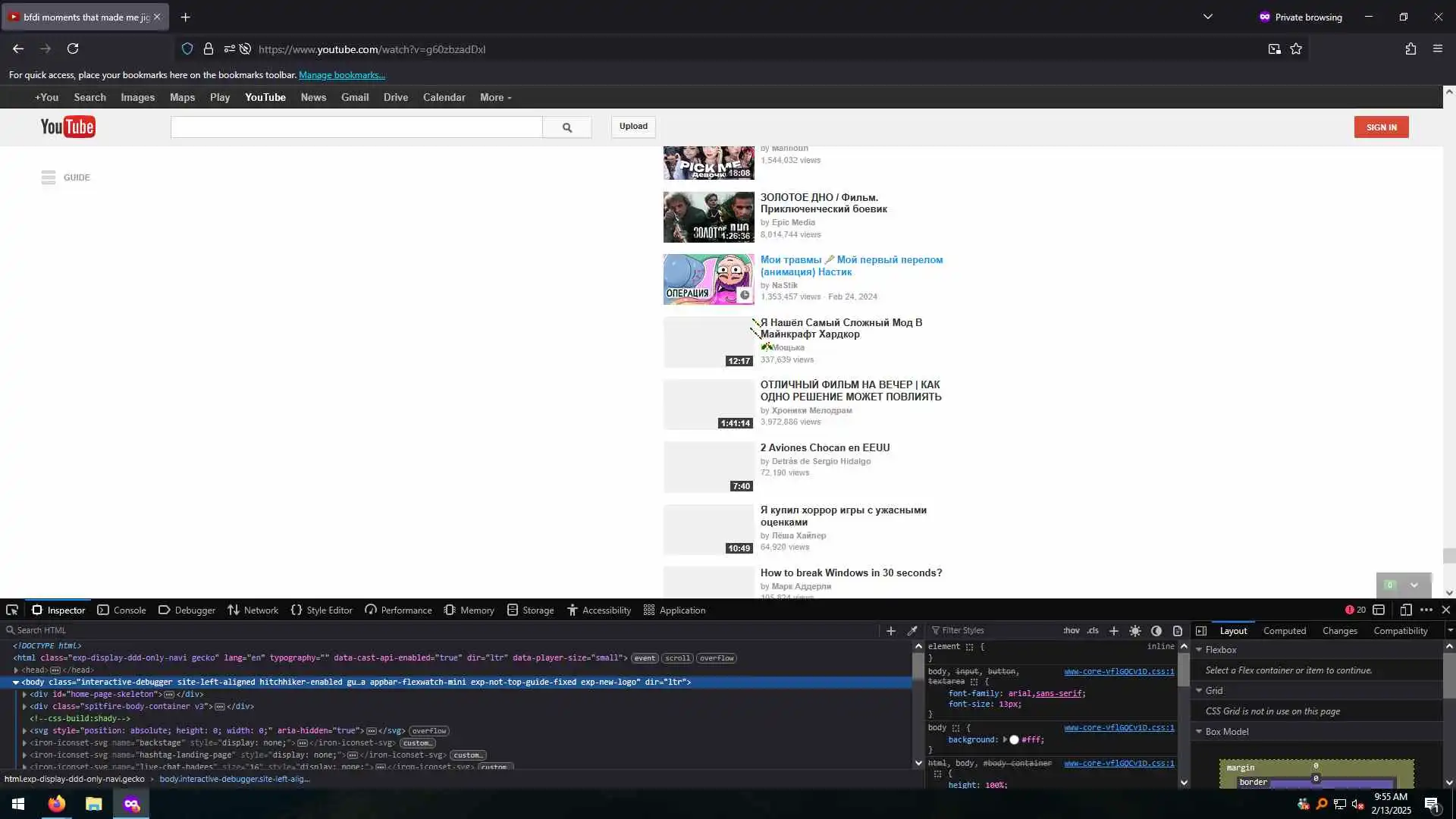Click the GUIDE hamburger icon
This screenshot has height=819, width=1456.
(x=49, y=177)
